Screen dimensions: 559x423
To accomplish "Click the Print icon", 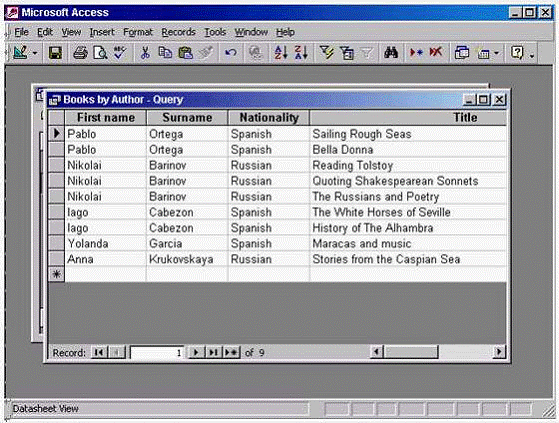I will coord(80,53).
